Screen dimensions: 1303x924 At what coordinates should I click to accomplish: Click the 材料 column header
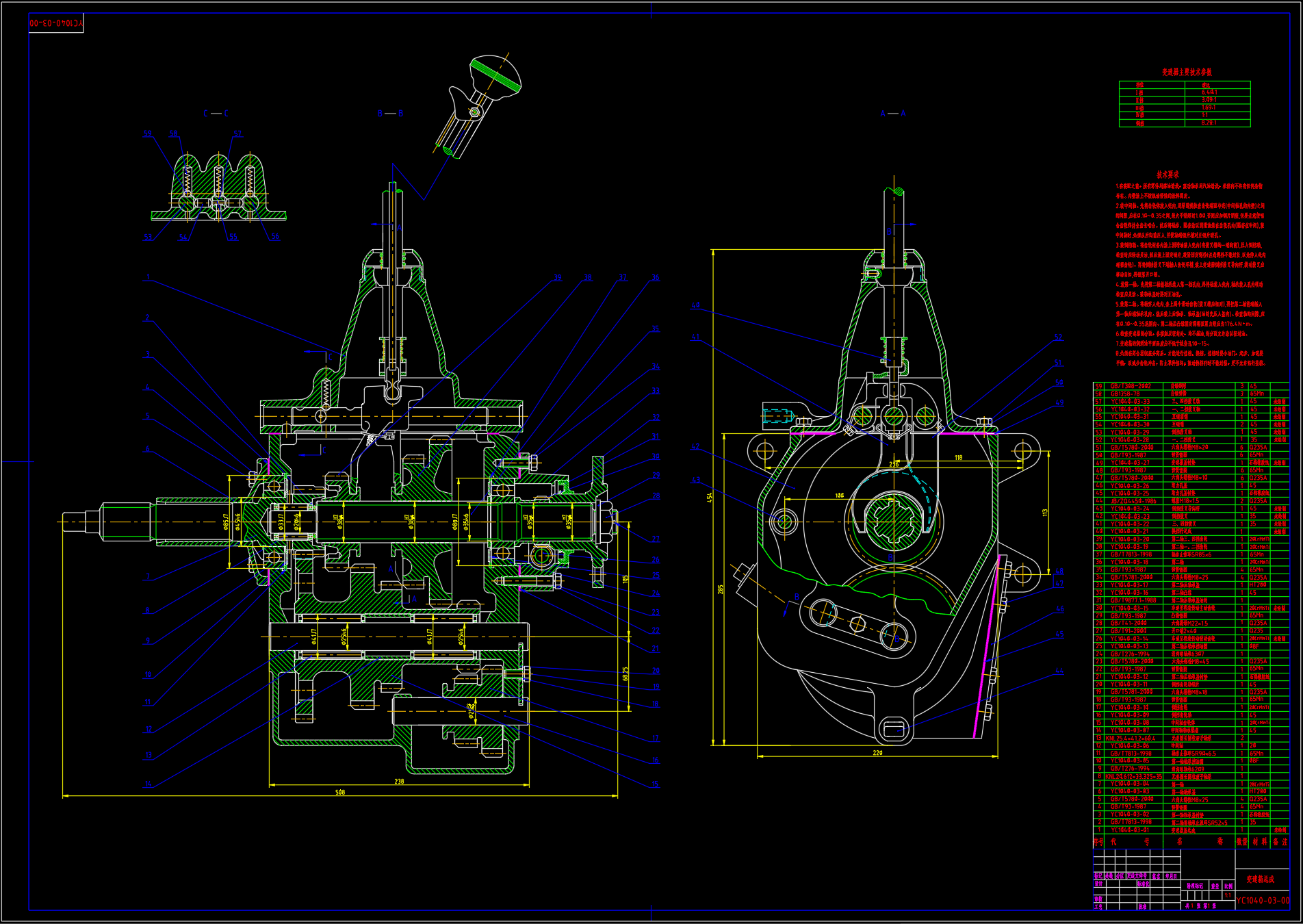(1260, 842)
